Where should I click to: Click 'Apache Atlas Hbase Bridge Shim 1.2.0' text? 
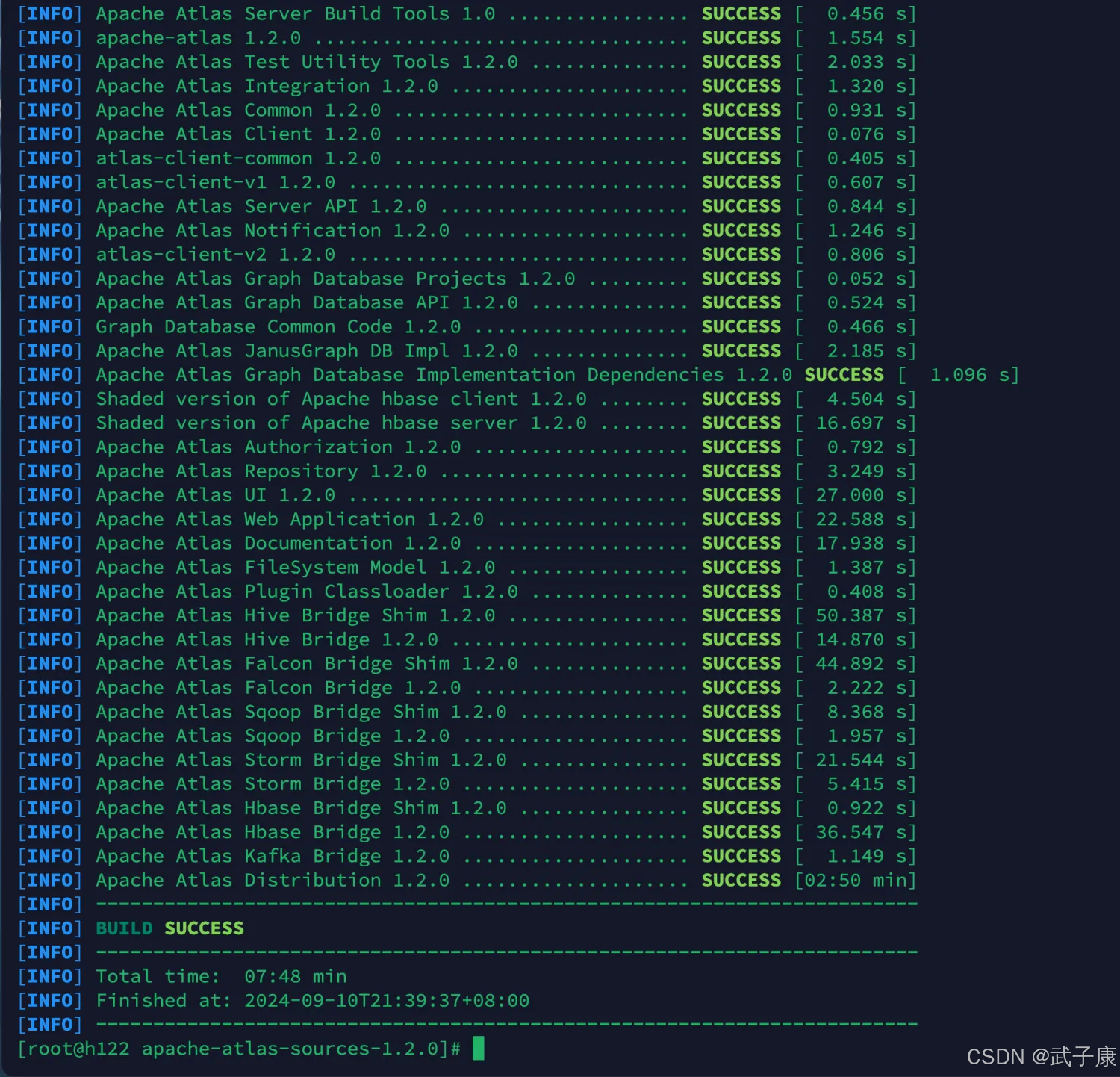[302, 808]
